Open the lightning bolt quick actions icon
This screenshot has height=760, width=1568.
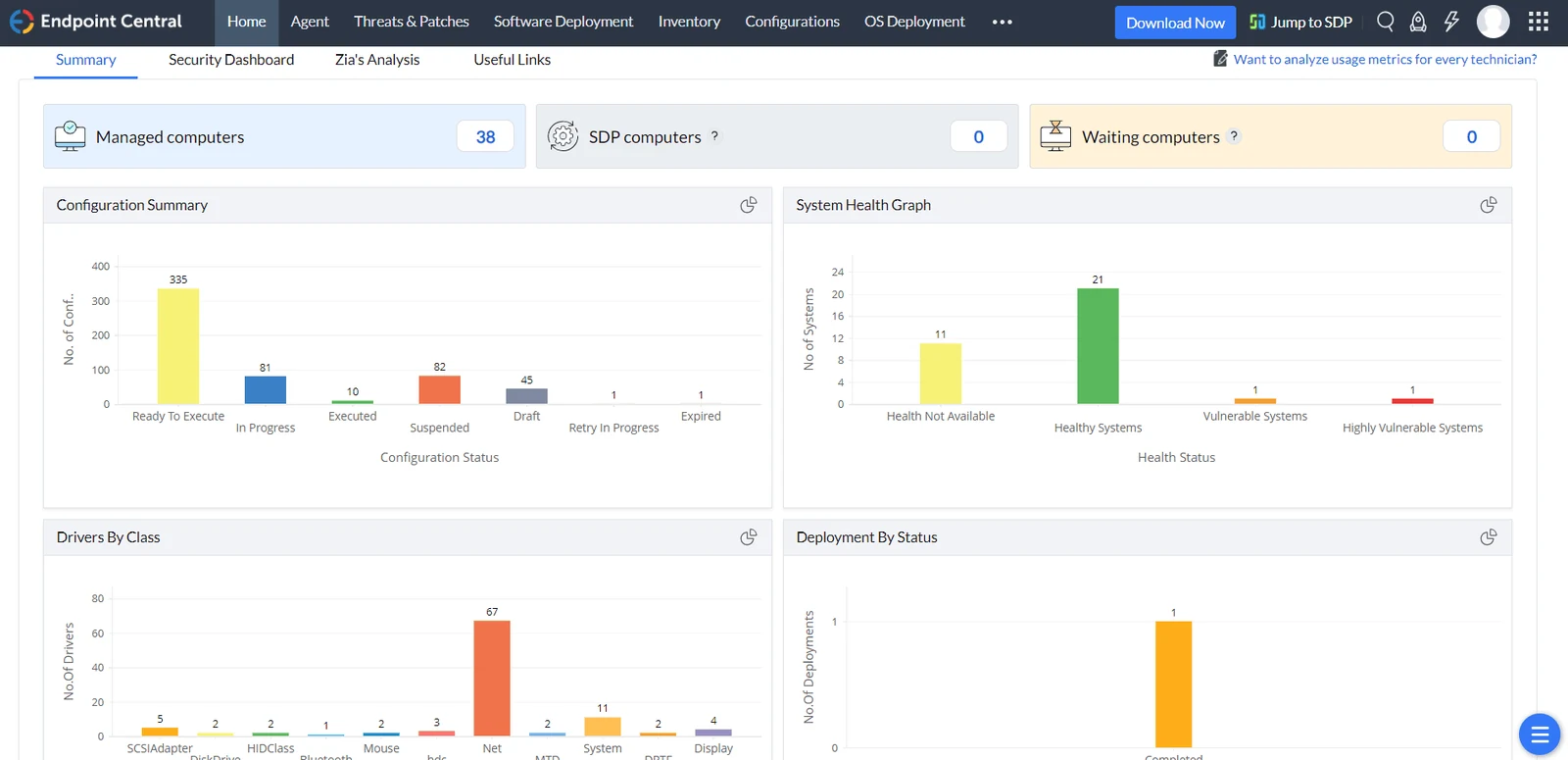[1451, 22]
